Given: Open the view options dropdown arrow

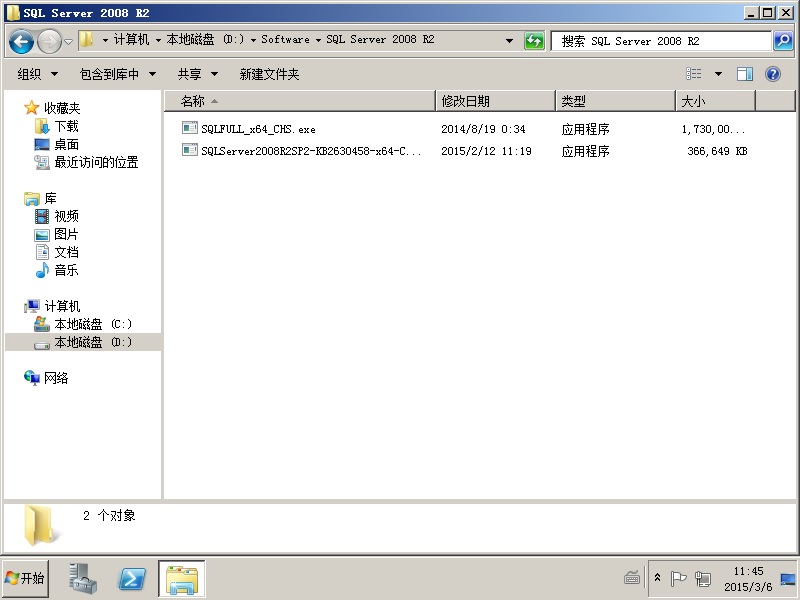Looking at the screenshot, I should [x=718, y=74].
